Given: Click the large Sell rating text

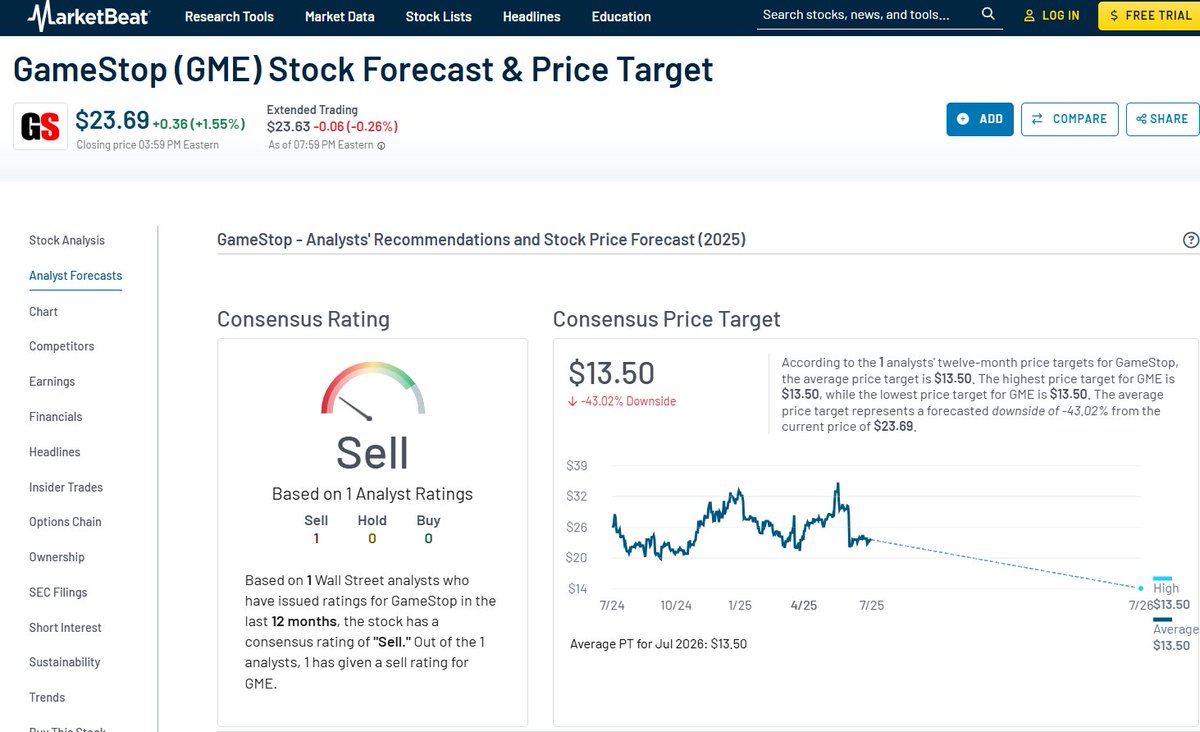Looking at the screenshot, I should pos(372,453).
